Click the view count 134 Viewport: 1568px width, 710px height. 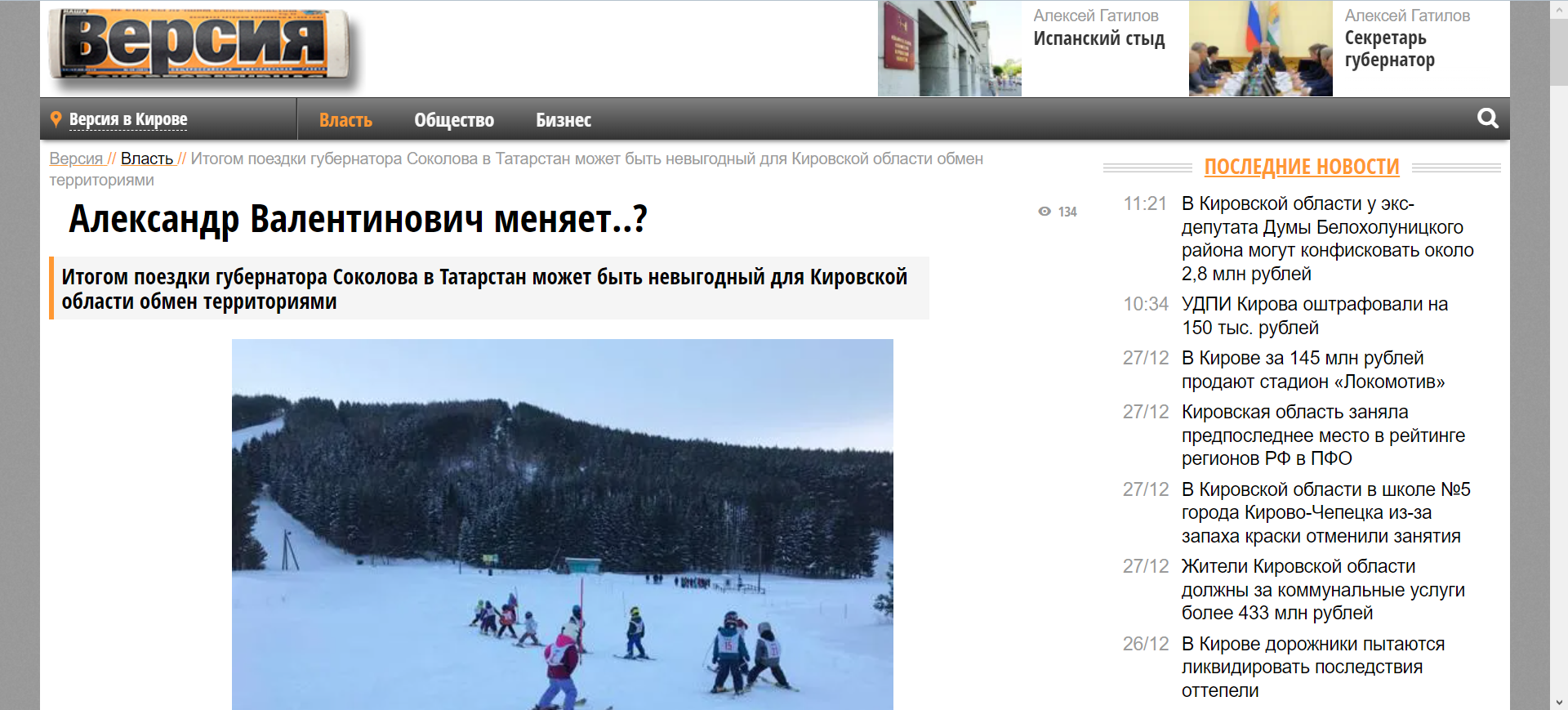click(x=1067, y=212)
